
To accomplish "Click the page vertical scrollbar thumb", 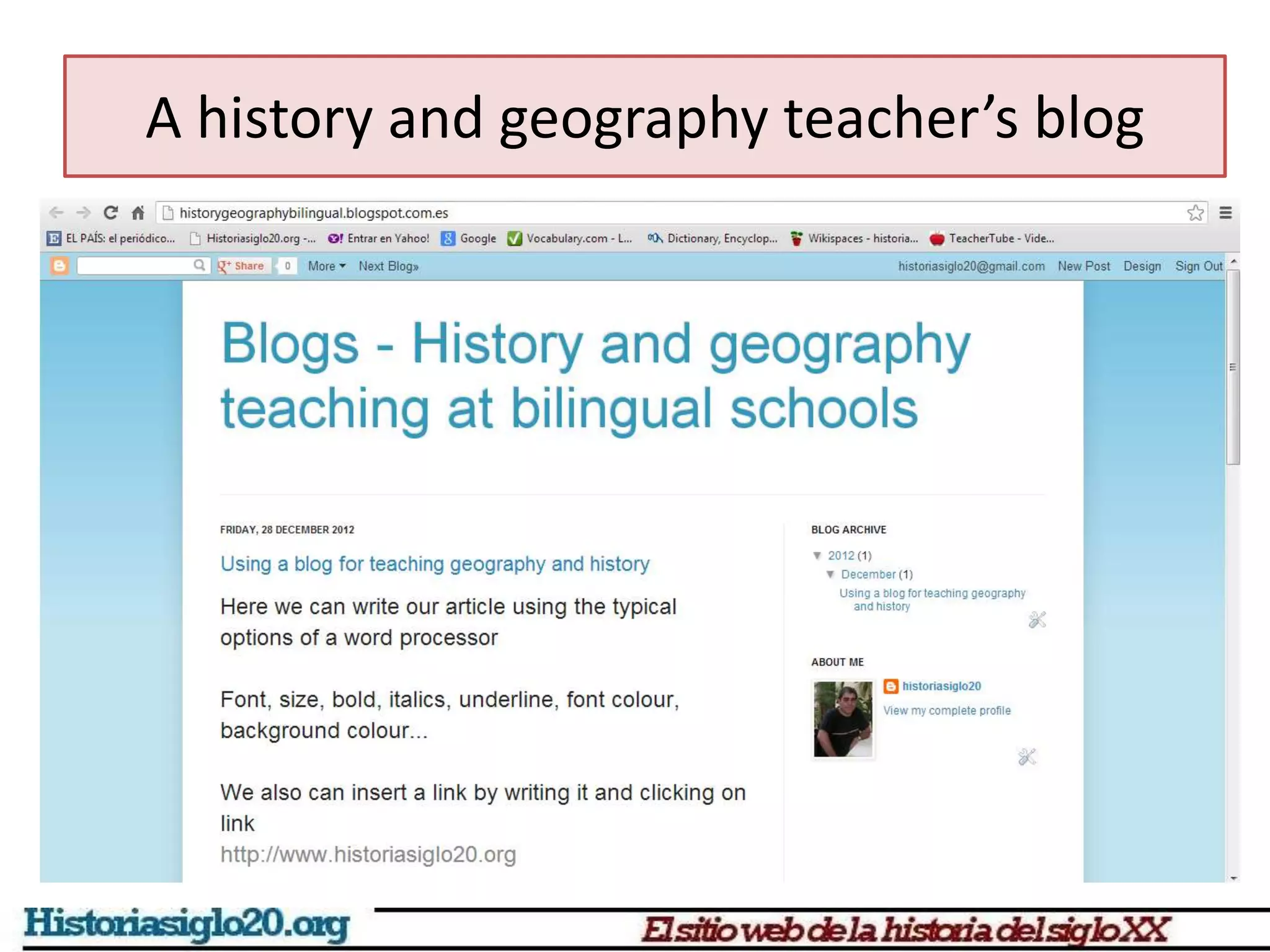I will tap(1233, 367).
